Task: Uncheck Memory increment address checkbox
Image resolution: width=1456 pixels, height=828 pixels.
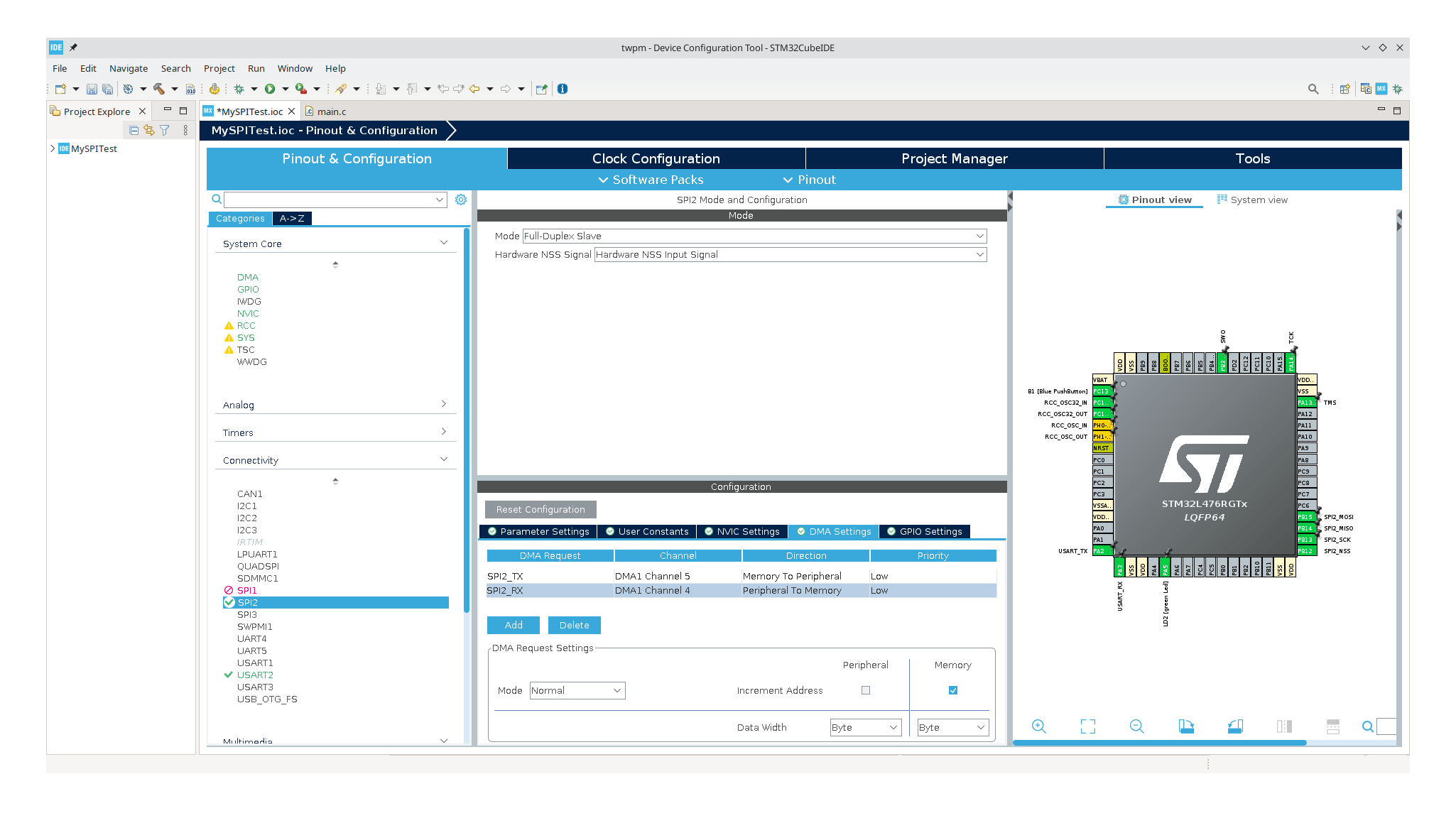Action: [952, 690]
